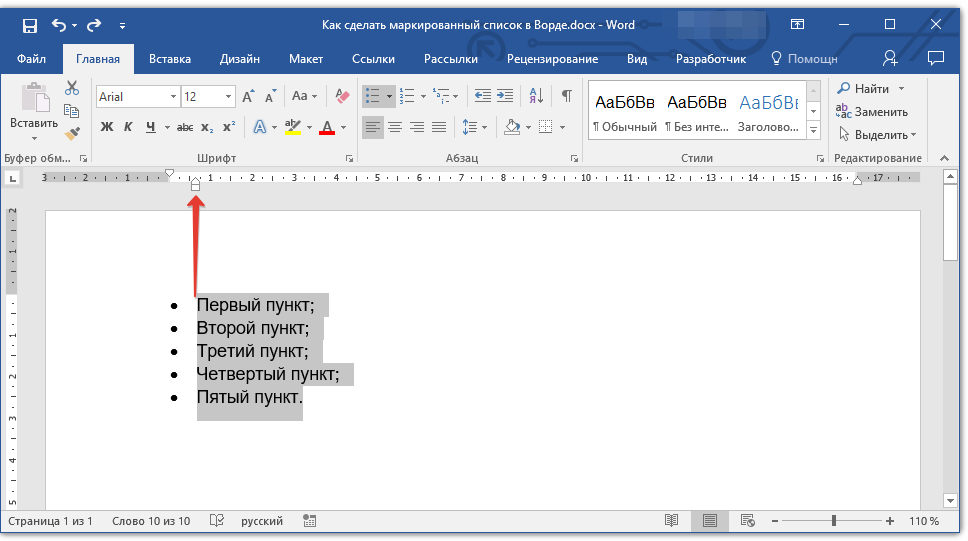Switch to the Вставка tab
This screenshot has width=968, height=541.
170,59
